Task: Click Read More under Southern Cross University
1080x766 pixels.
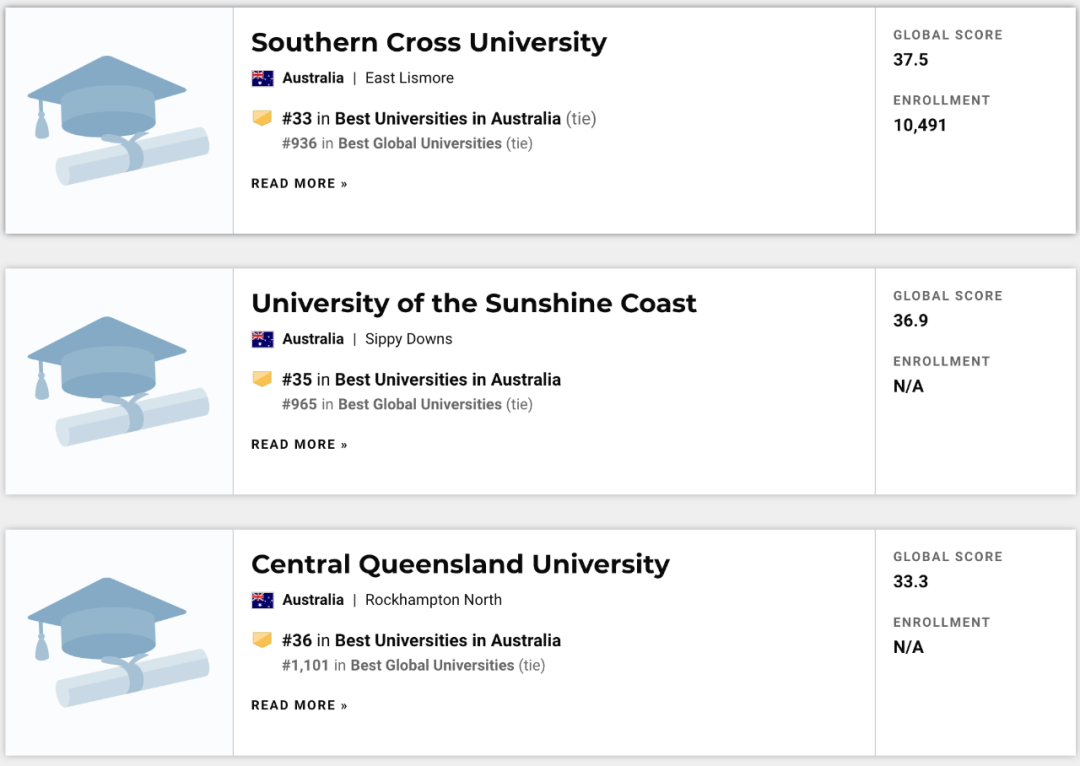Action: [x=299, y=184]
